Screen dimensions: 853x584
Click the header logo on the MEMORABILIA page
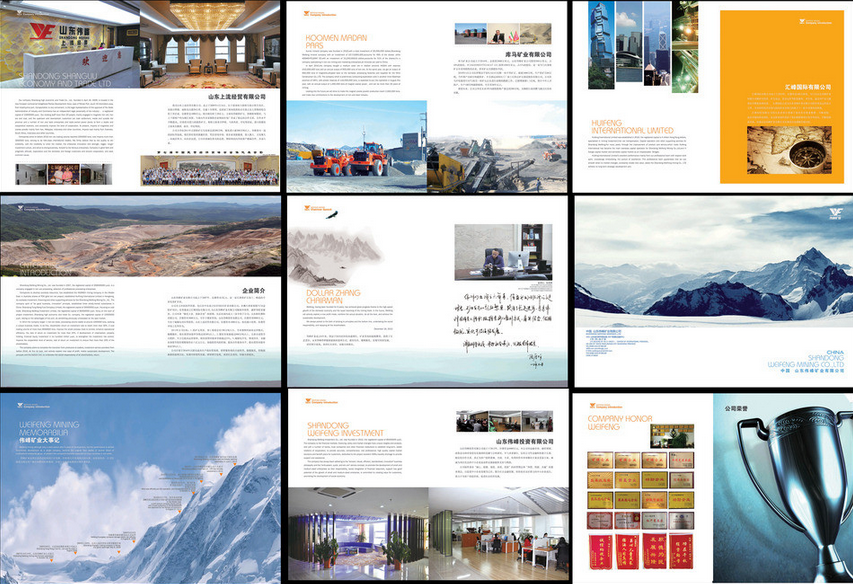click(34, 406)
